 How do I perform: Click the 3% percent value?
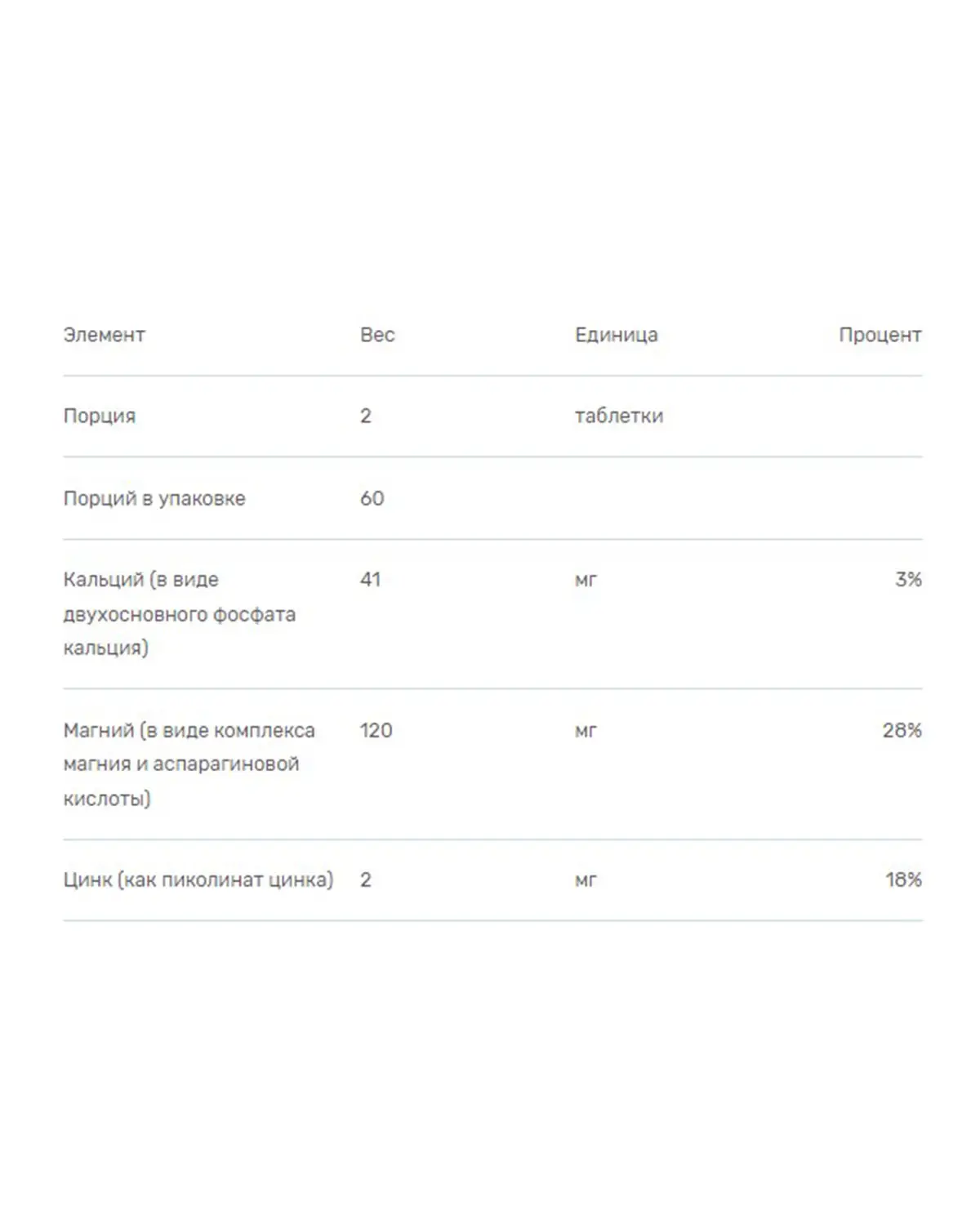(x=908, y=580)
